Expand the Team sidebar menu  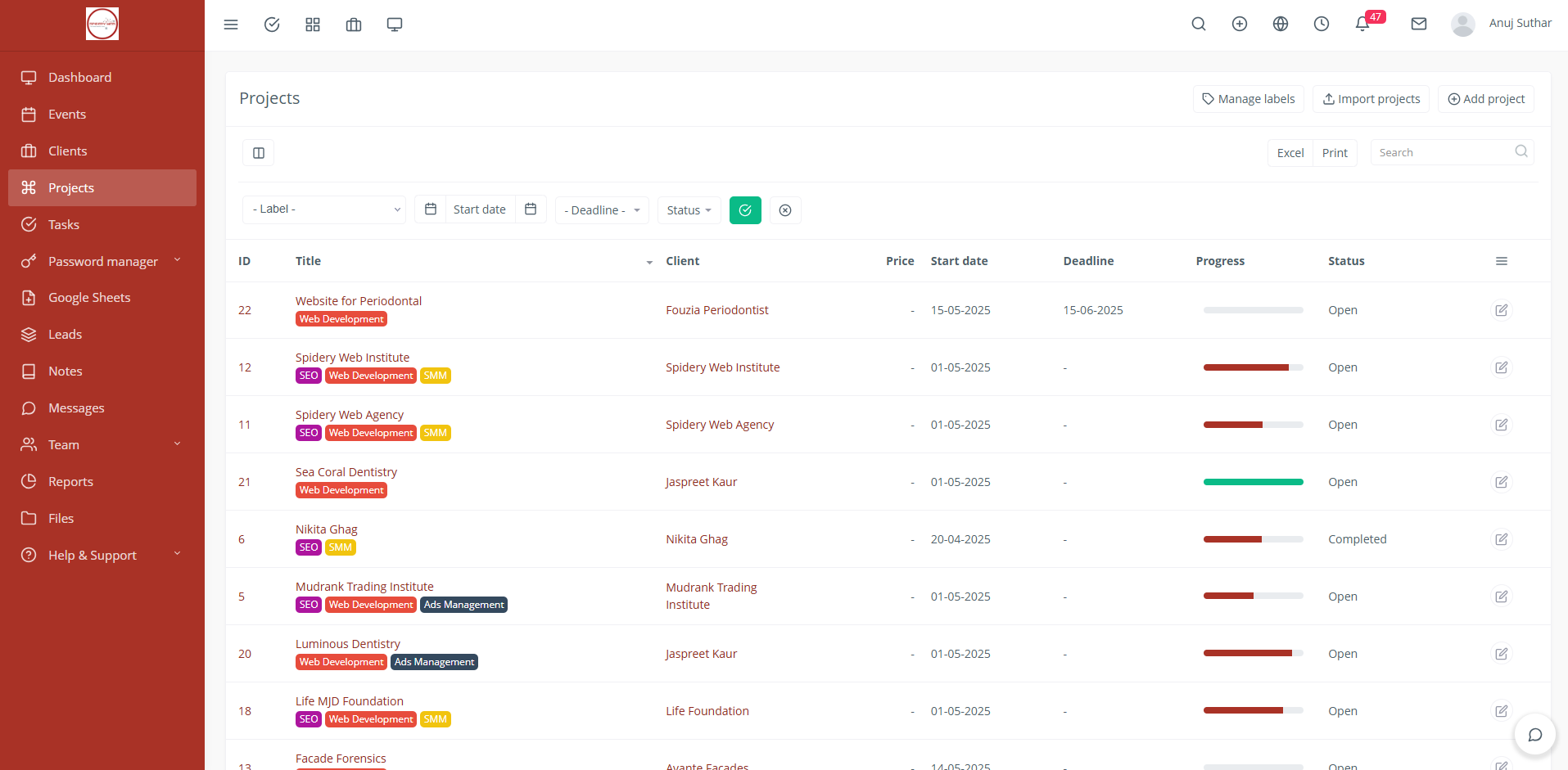tap(102, 444)
